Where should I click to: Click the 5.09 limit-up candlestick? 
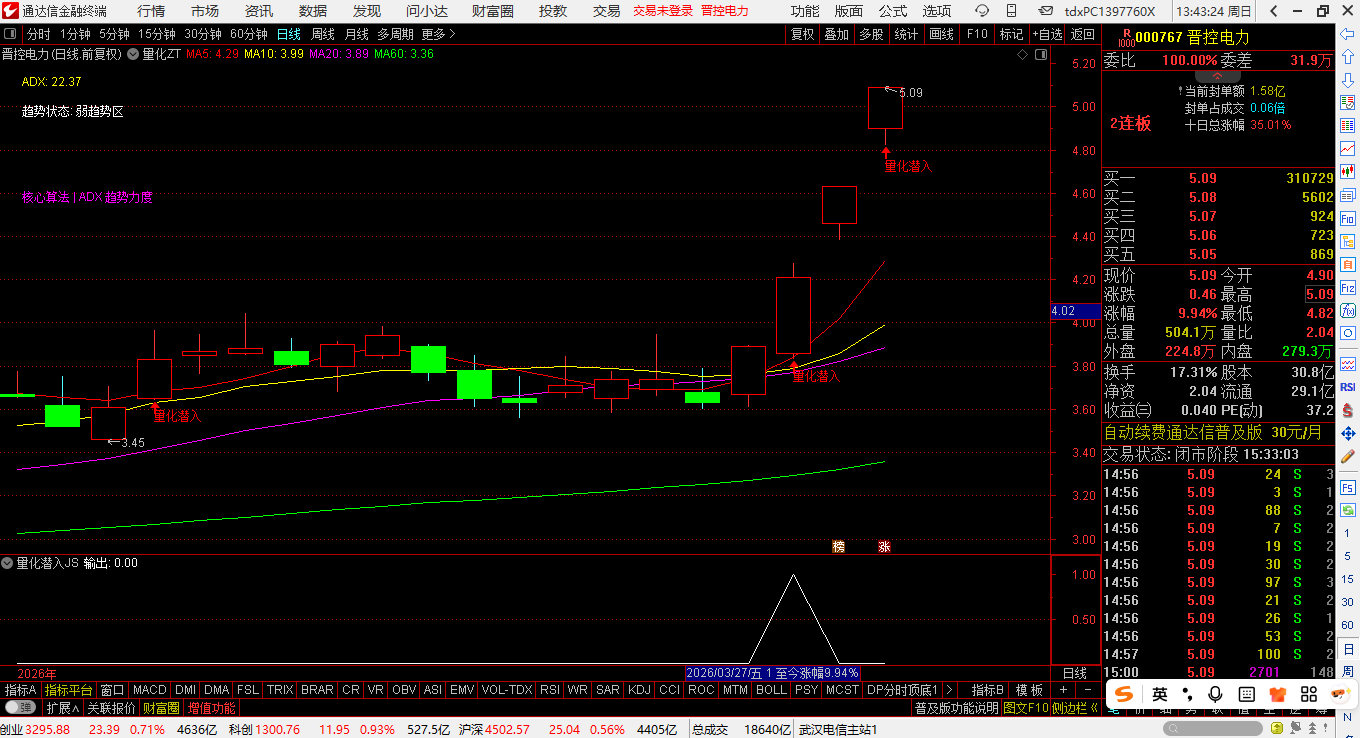pos(885,108)
